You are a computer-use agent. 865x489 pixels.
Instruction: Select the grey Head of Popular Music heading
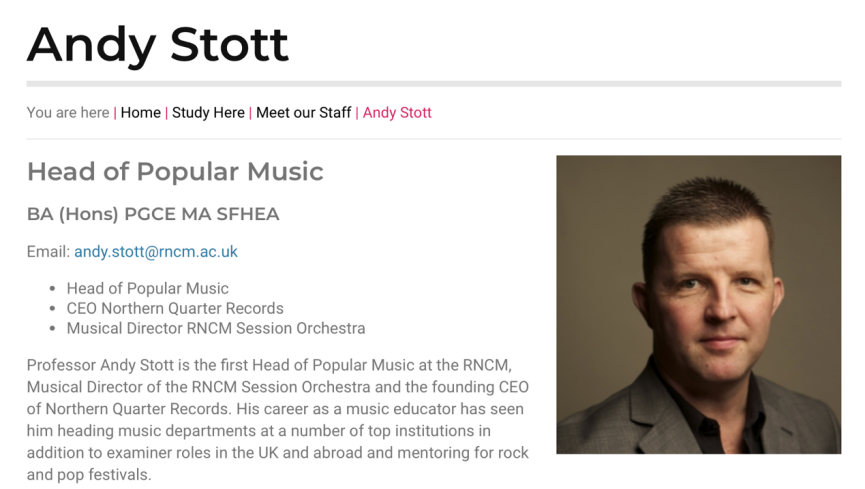pyautogui.click(x=175, y=172)
